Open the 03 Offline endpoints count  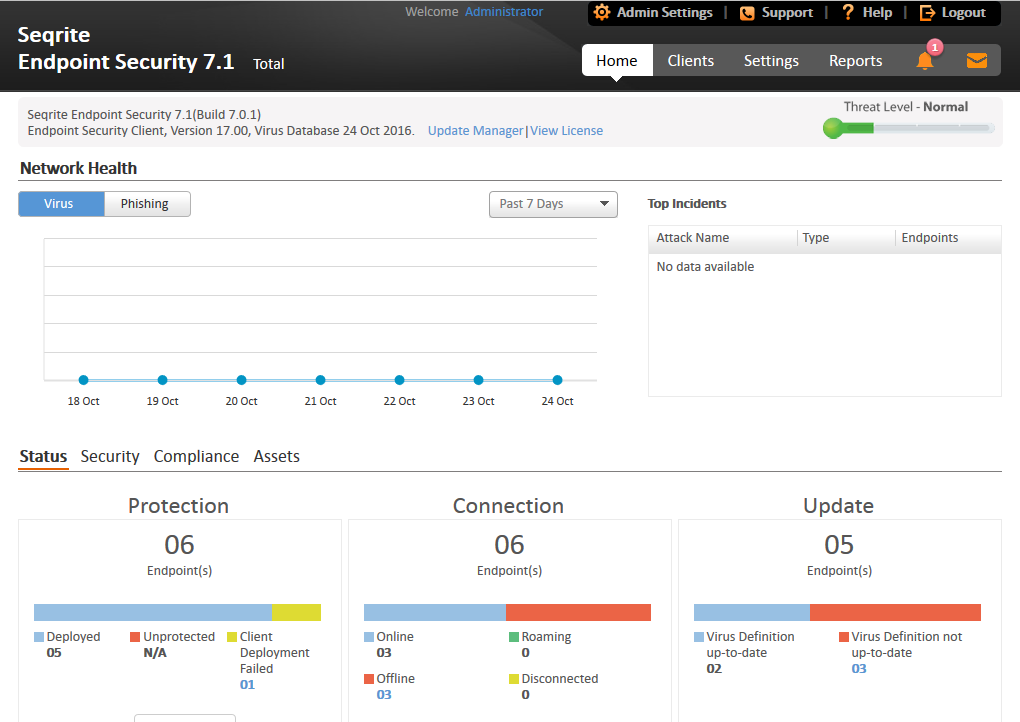pyautogui.click(x=384, y=695)
